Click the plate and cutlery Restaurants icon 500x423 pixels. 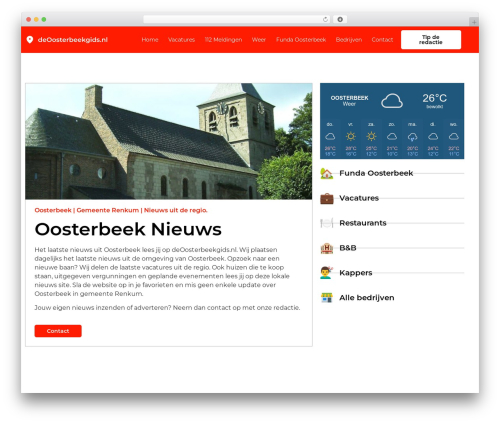pos(327,223)
